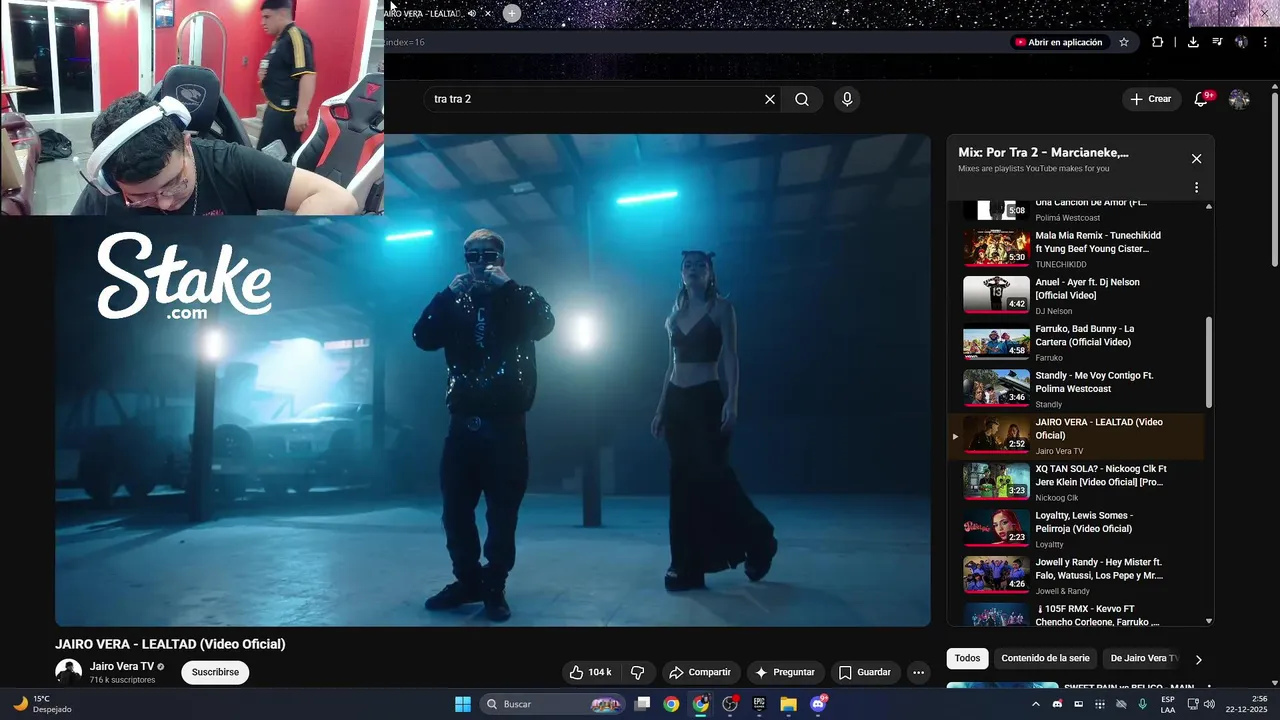Open Windows Start menu
Image resolution: width=1280 pixels, height=720 pixels.
point(463,704)
